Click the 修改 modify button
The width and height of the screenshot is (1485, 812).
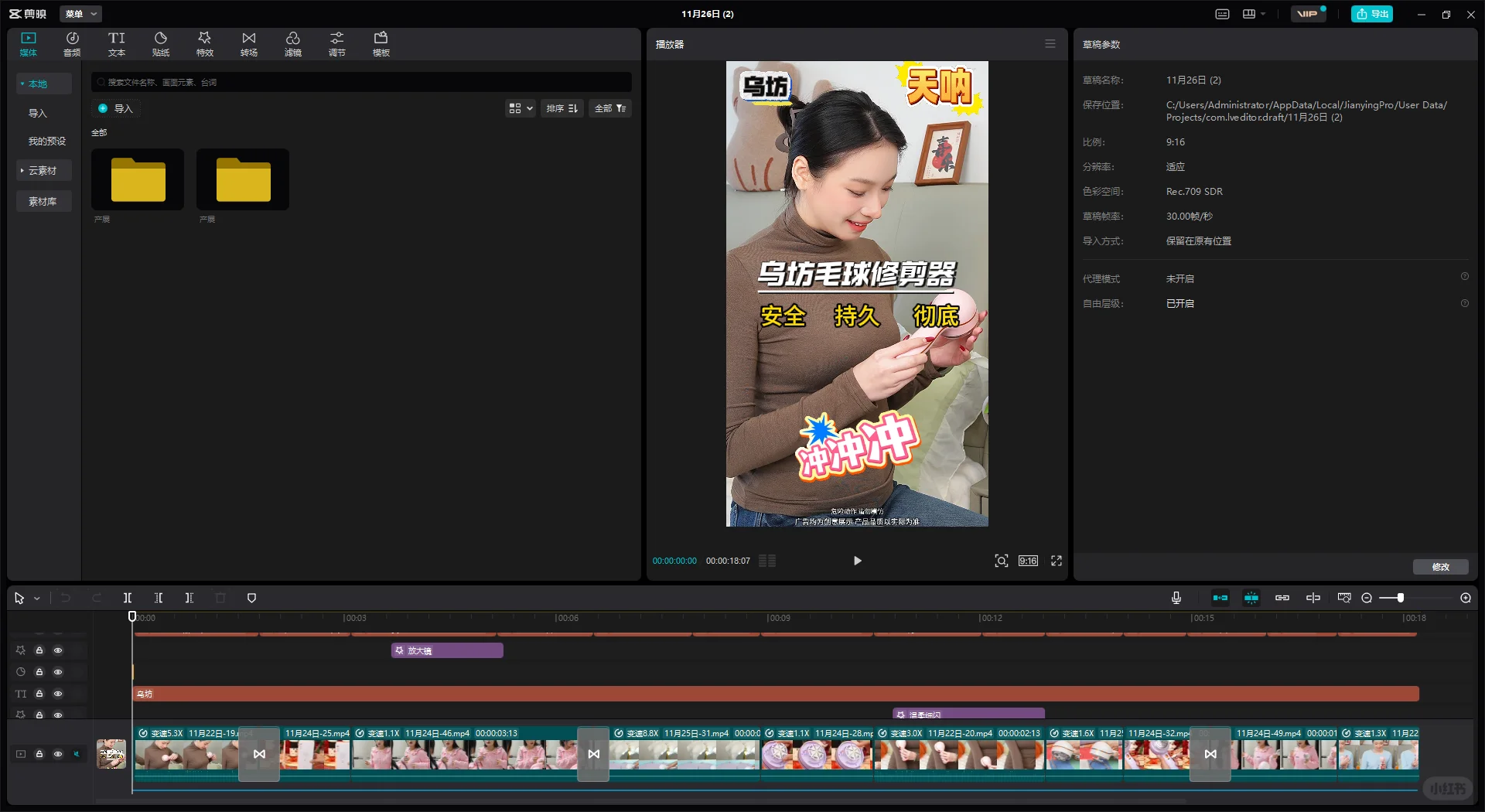[x=1441, y=567]
